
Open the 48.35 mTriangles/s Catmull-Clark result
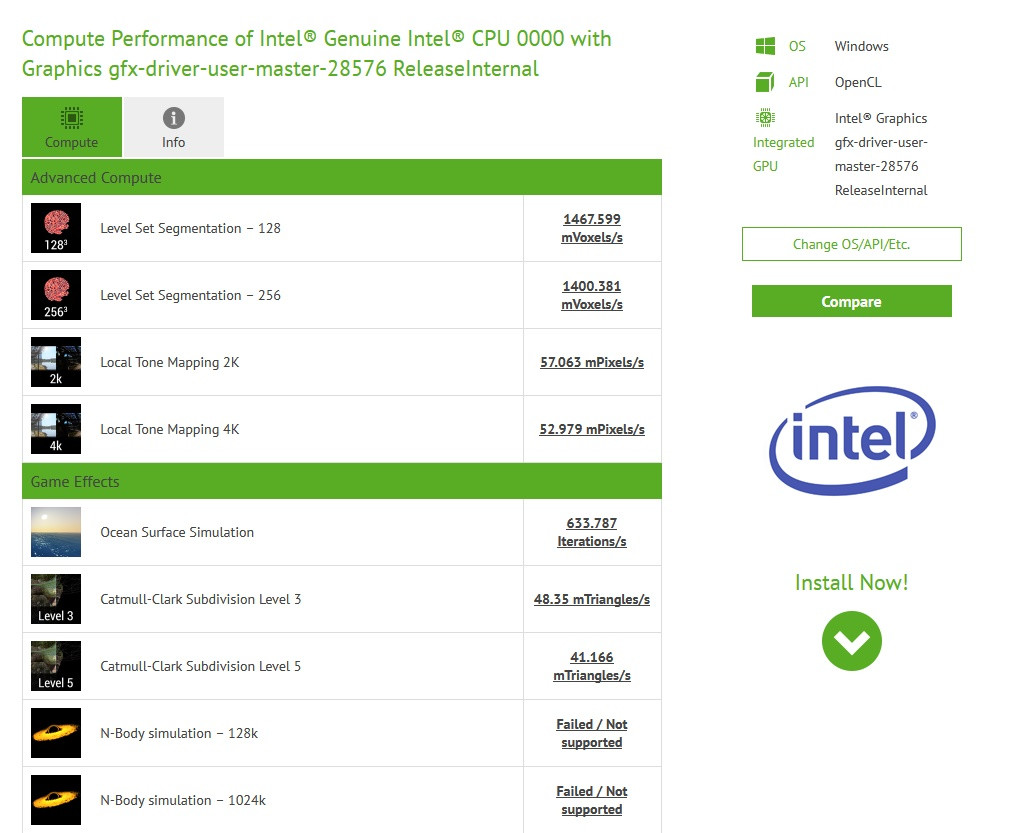(592, 598)
